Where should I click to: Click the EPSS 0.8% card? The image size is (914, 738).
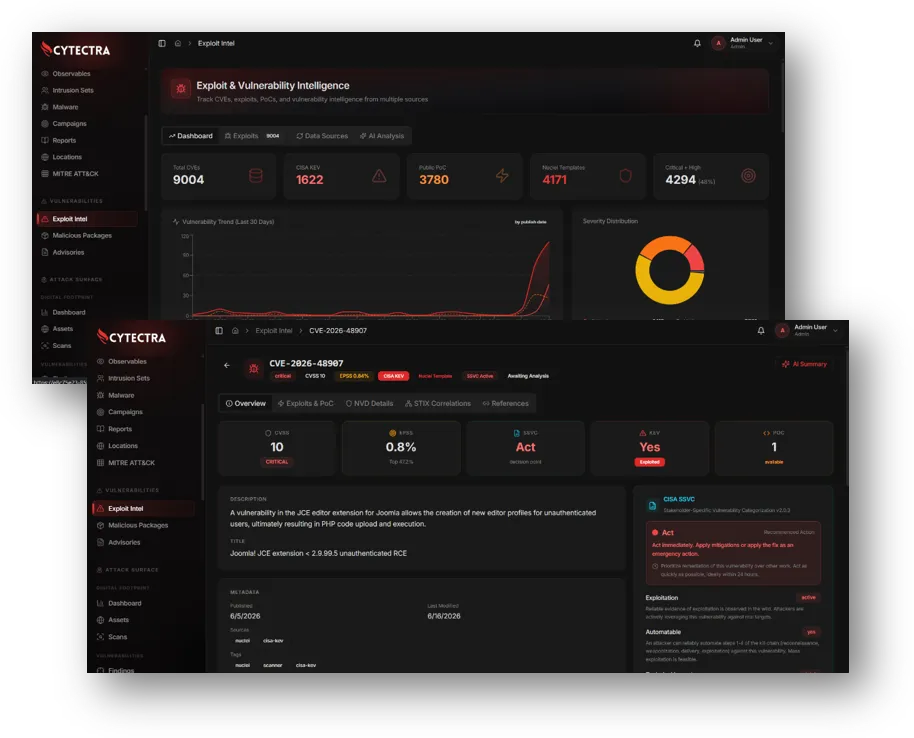pyautogui.click(x=401, y=448)
